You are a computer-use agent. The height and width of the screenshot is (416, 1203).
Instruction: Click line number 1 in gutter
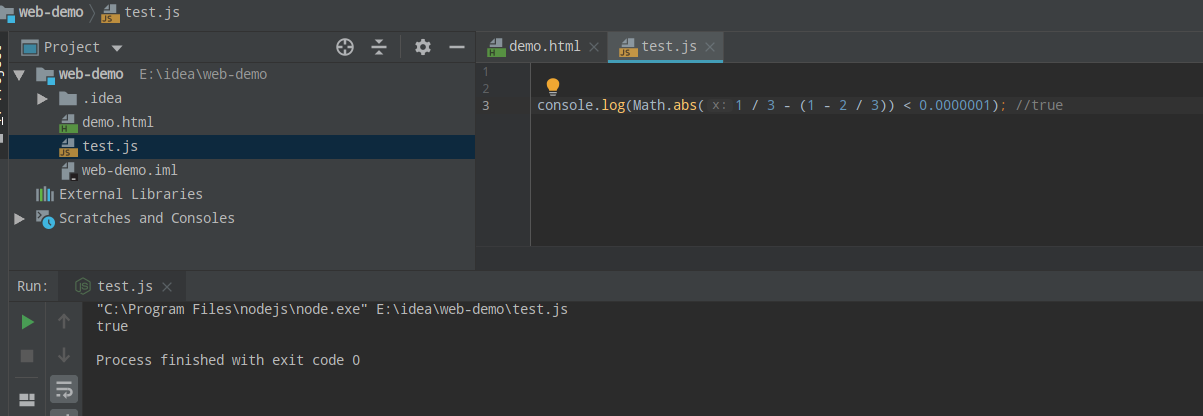(x=486, y=72)
